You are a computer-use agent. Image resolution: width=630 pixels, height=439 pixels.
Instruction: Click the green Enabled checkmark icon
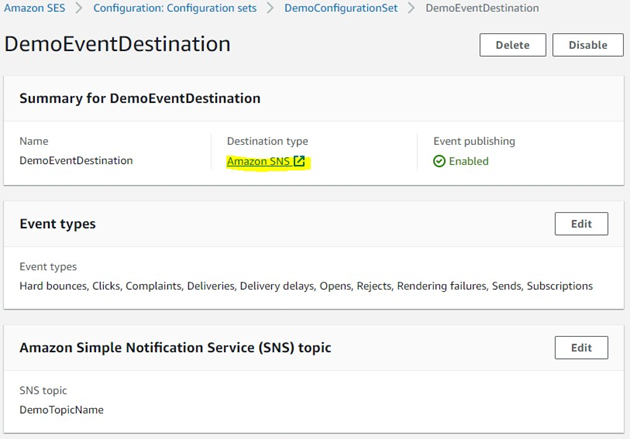[x=439, y=161]
